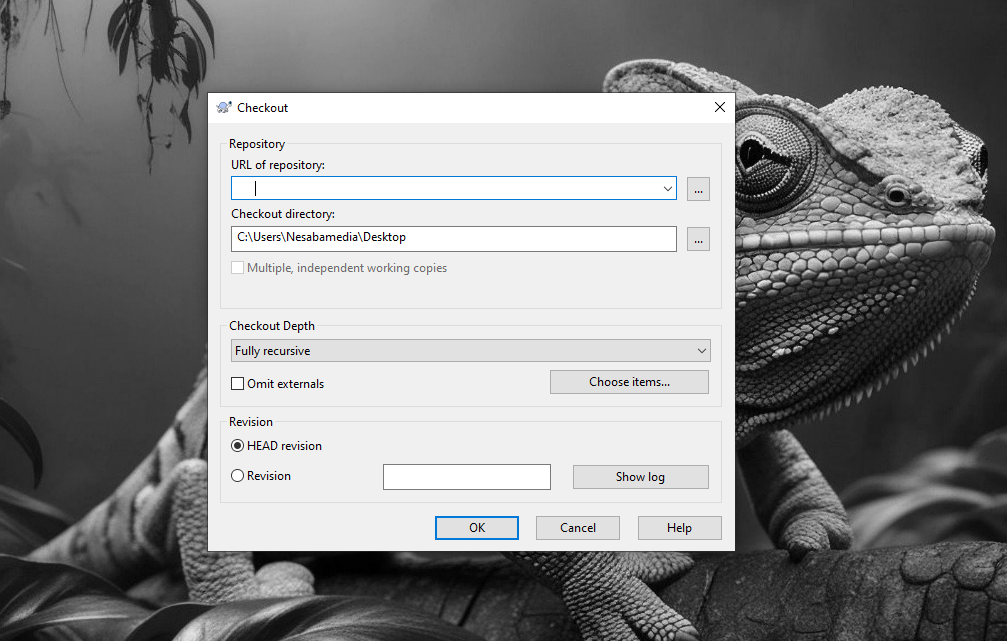The width and height of the screenshot is (1007, 641).
Task: Focus the Revision number text box
Action: (466, 477)
